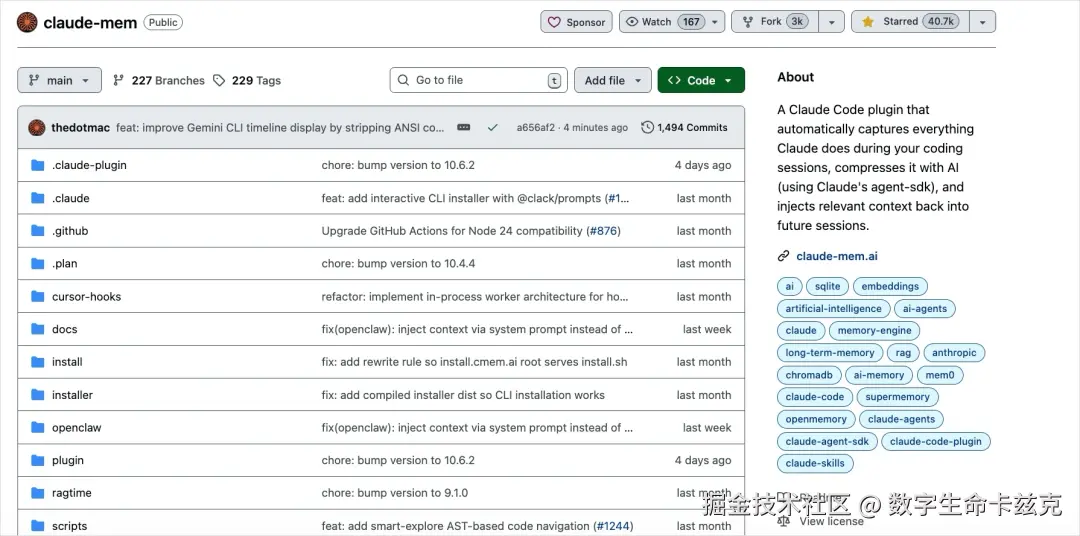
Task: Open the latest commit message about Gemini CLI
Action: (x=280, y=127)
